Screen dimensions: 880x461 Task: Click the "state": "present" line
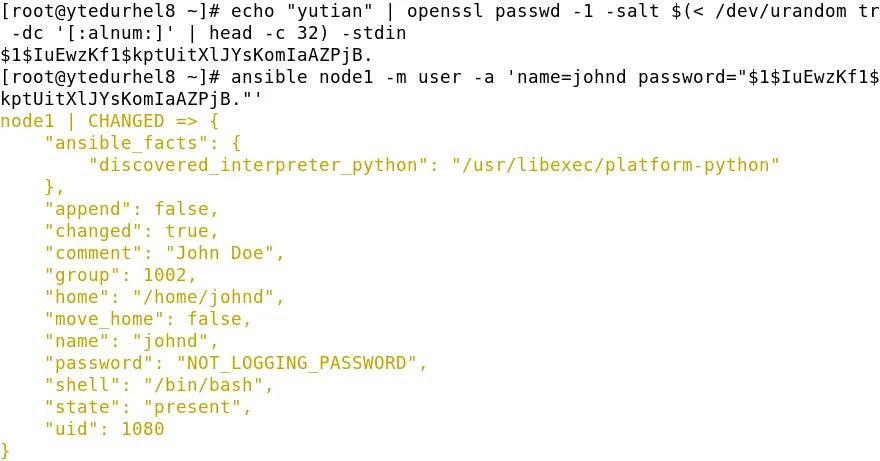148,407
